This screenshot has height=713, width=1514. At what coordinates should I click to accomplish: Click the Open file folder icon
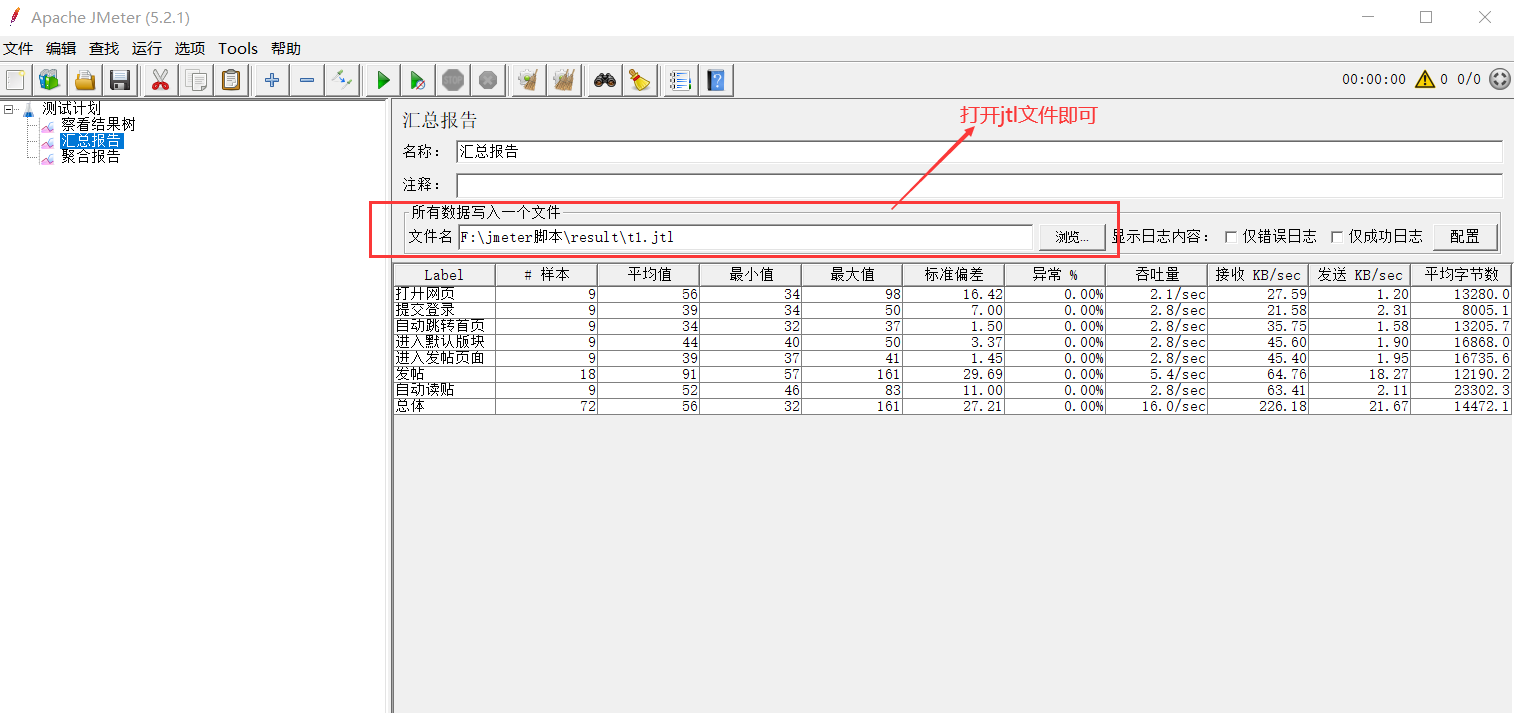(85, 80)
